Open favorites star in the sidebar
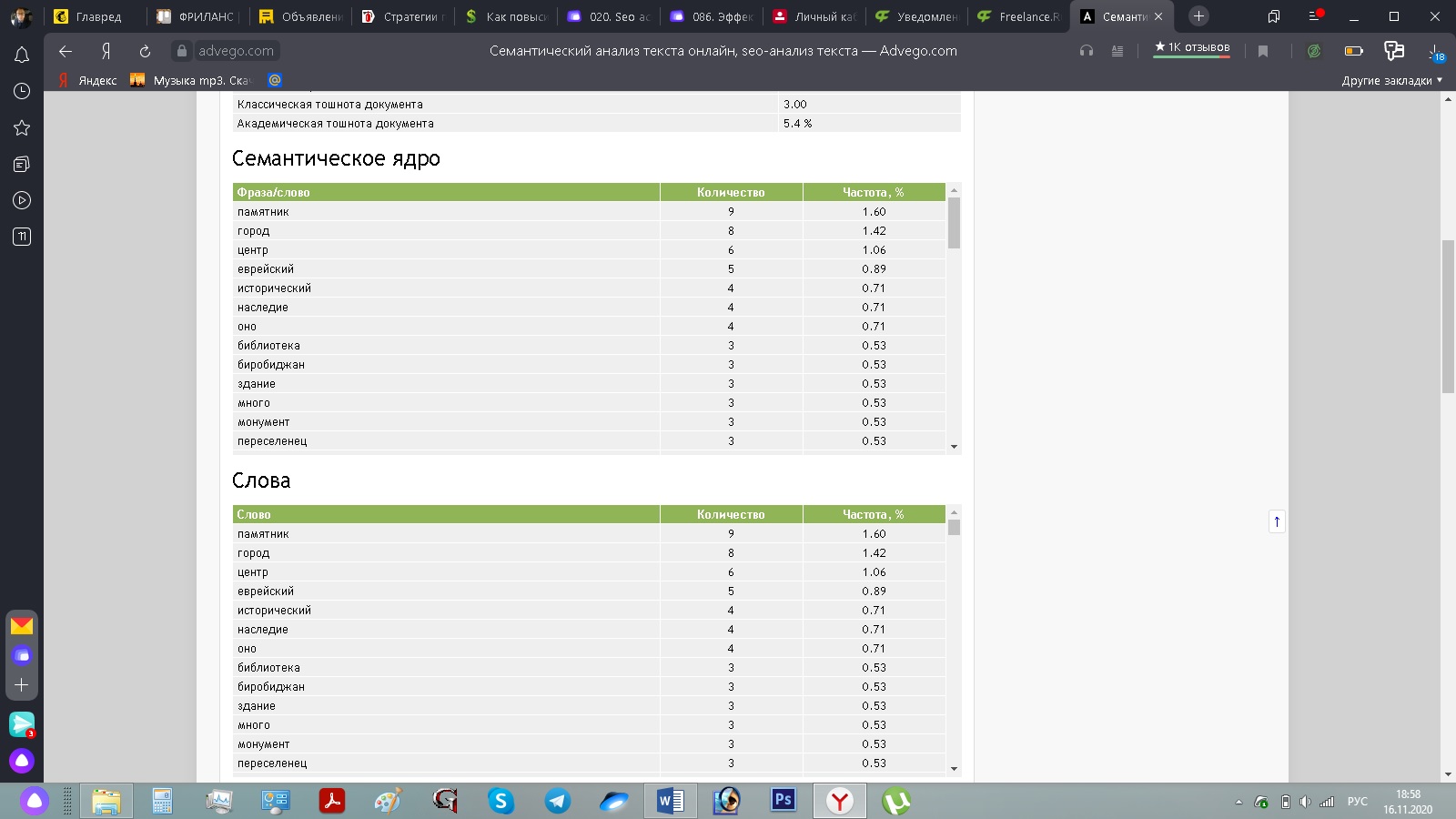1456x819 pixels. [22, 127]
